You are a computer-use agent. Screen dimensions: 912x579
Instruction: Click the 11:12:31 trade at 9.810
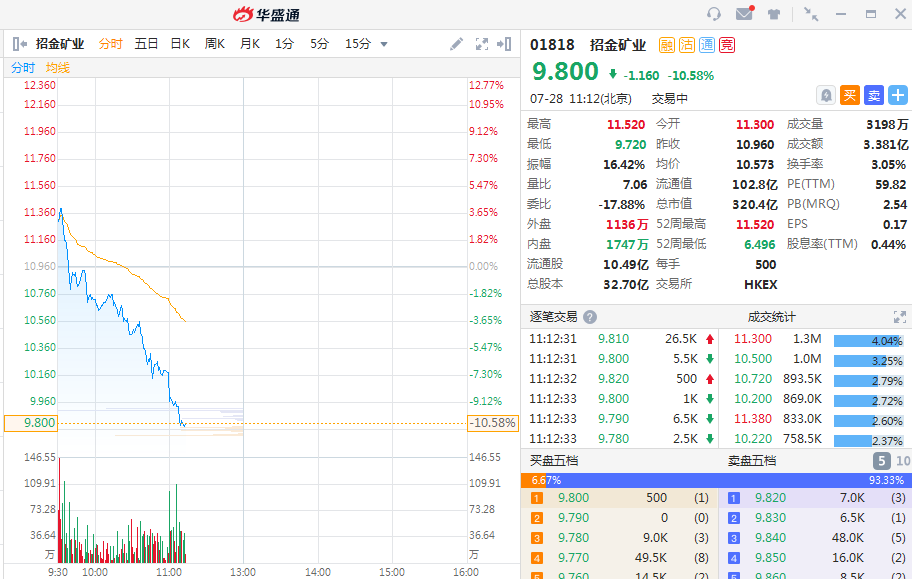tap(620, 339)
